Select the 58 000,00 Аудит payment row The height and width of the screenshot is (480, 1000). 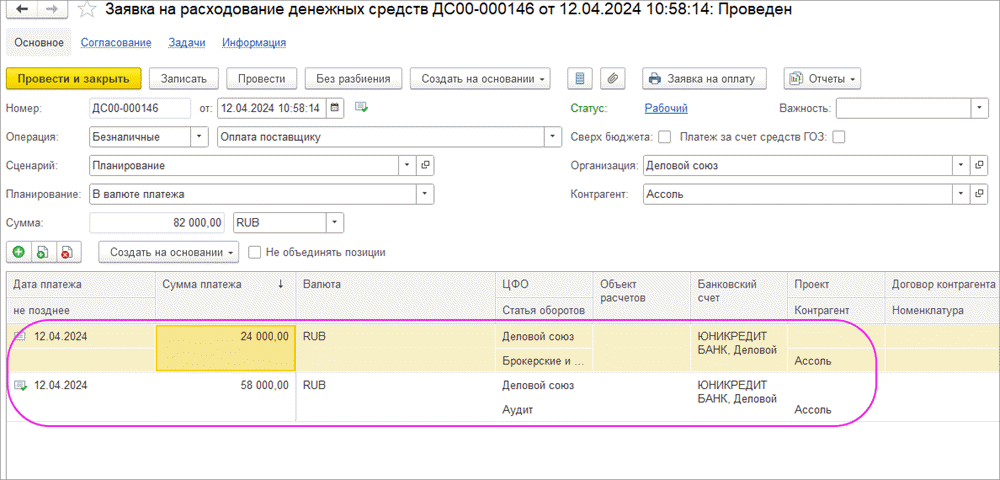pos(400,396)
